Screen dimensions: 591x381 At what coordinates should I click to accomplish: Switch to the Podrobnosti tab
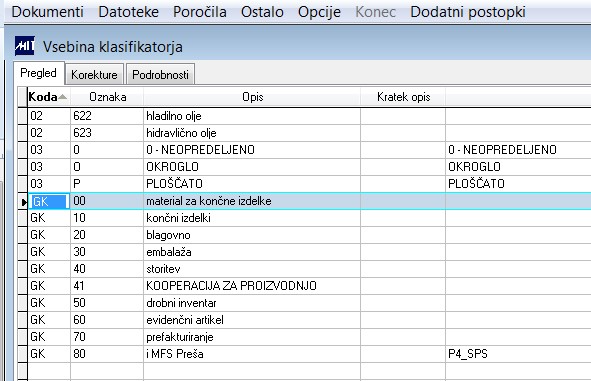pos(160,75)
